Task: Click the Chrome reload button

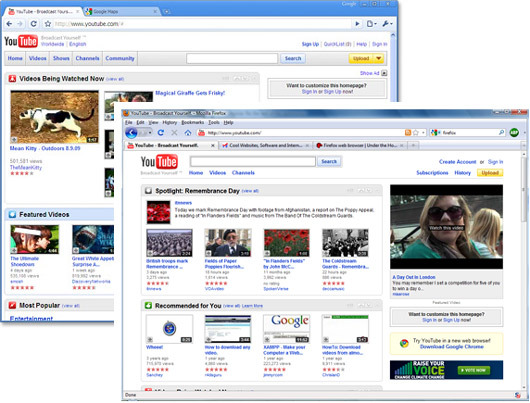Action: [33, 24]
